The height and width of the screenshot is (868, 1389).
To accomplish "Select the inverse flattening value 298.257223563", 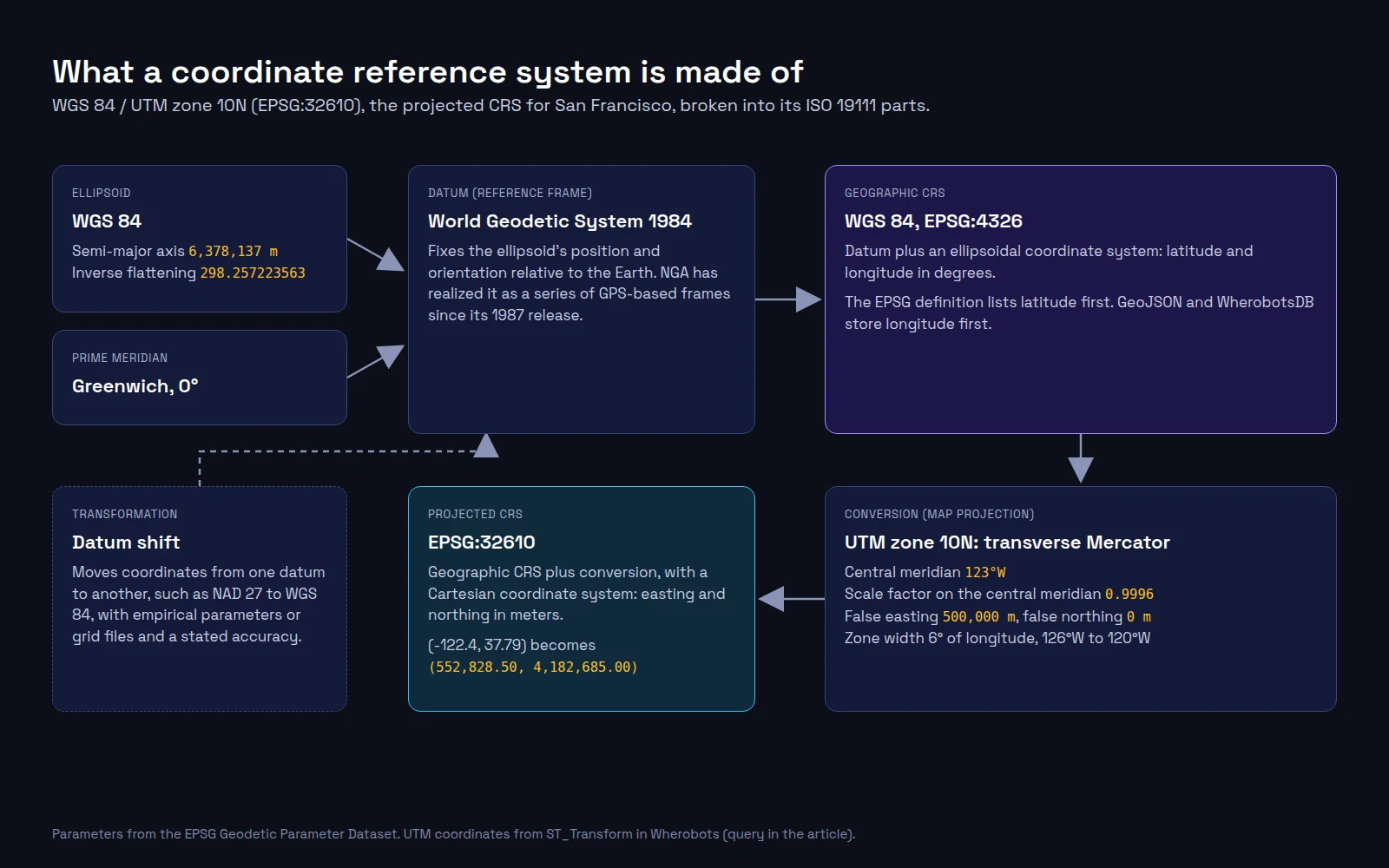I will (253, 273).
